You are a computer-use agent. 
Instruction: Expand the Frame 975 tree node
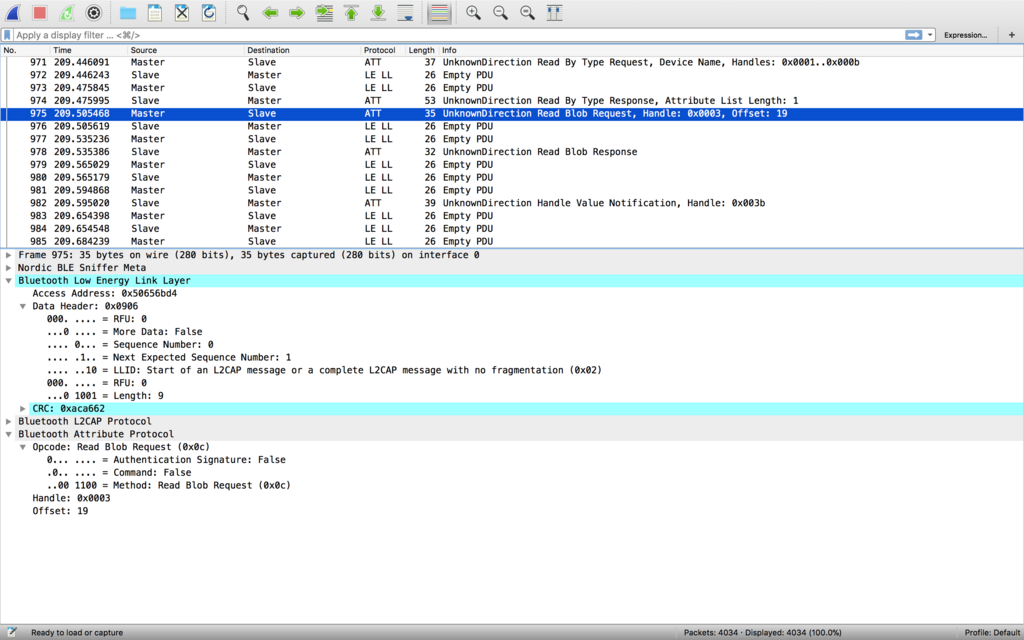[8, 255]
